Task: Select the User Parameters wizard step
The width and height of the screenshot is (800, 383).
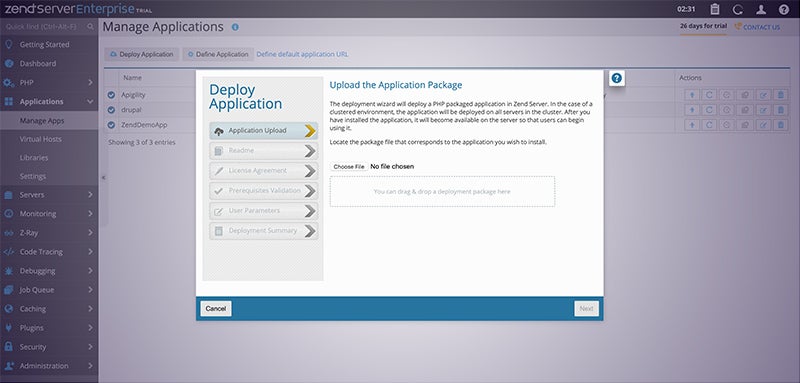Action: pos(263,211)
